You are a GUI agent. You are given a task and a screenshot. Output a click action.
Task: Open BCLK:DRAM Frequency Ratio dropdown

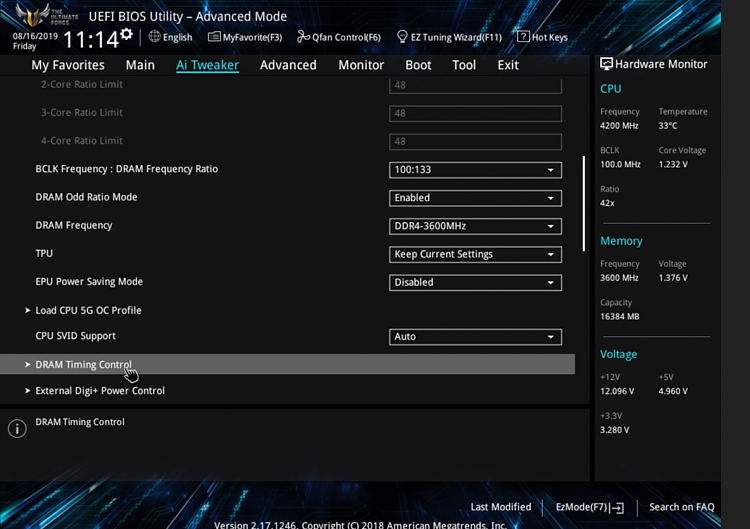[x=475, y=170]
